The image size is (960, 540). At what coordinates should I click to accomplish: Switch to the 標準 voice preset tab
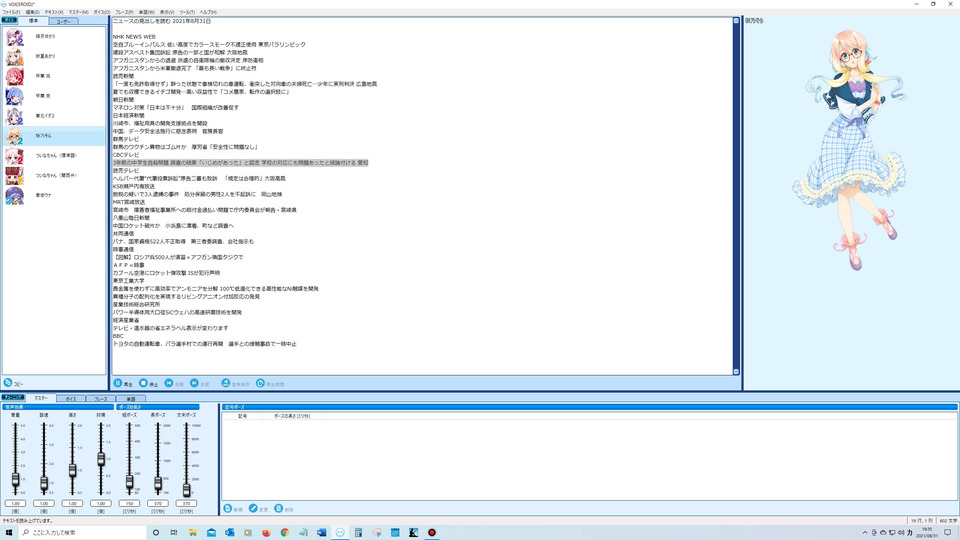point(33,21)
